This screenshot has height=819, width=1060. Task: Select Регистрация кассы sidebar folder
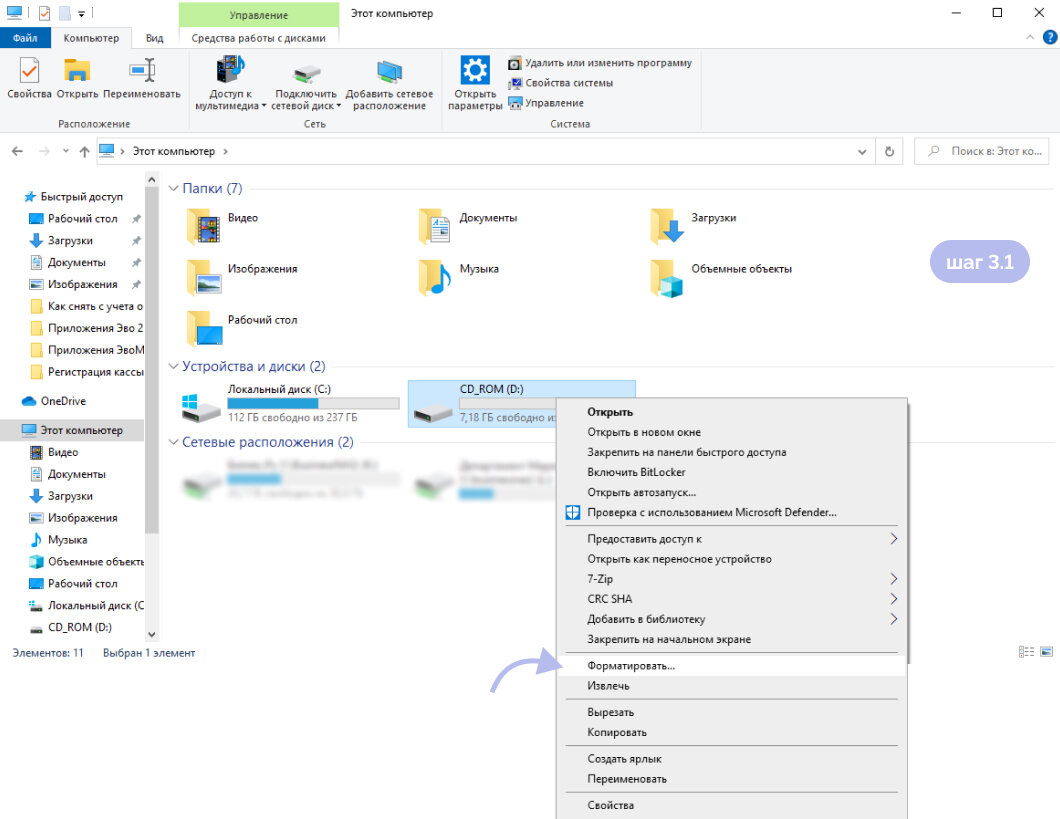click(x=87, y=372)
